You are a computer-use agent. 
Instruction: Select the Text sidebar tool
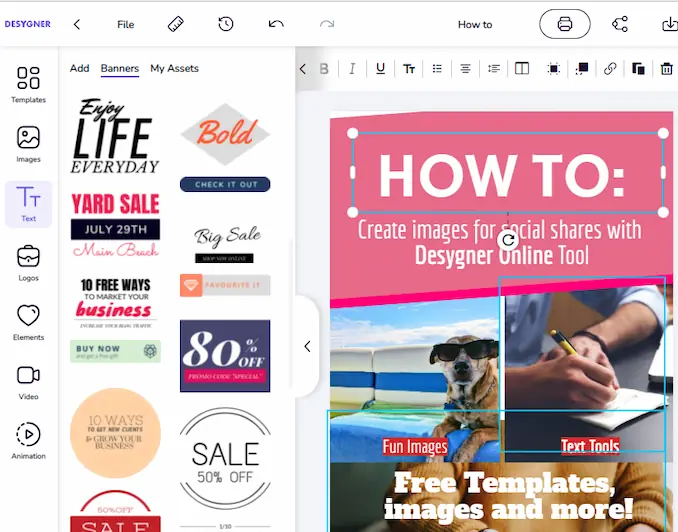point(29,204)
